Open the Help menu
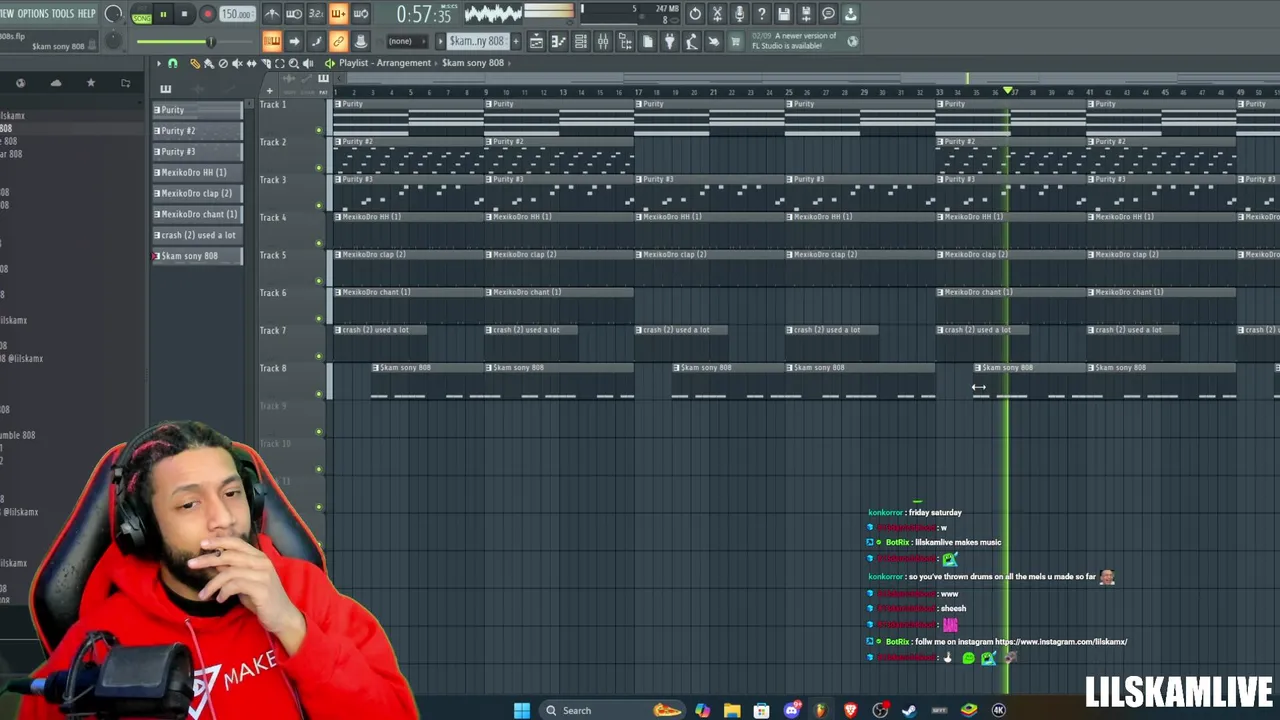Image resolution: width=1280 pixels, height=720 pixels. tap(87, 13)
